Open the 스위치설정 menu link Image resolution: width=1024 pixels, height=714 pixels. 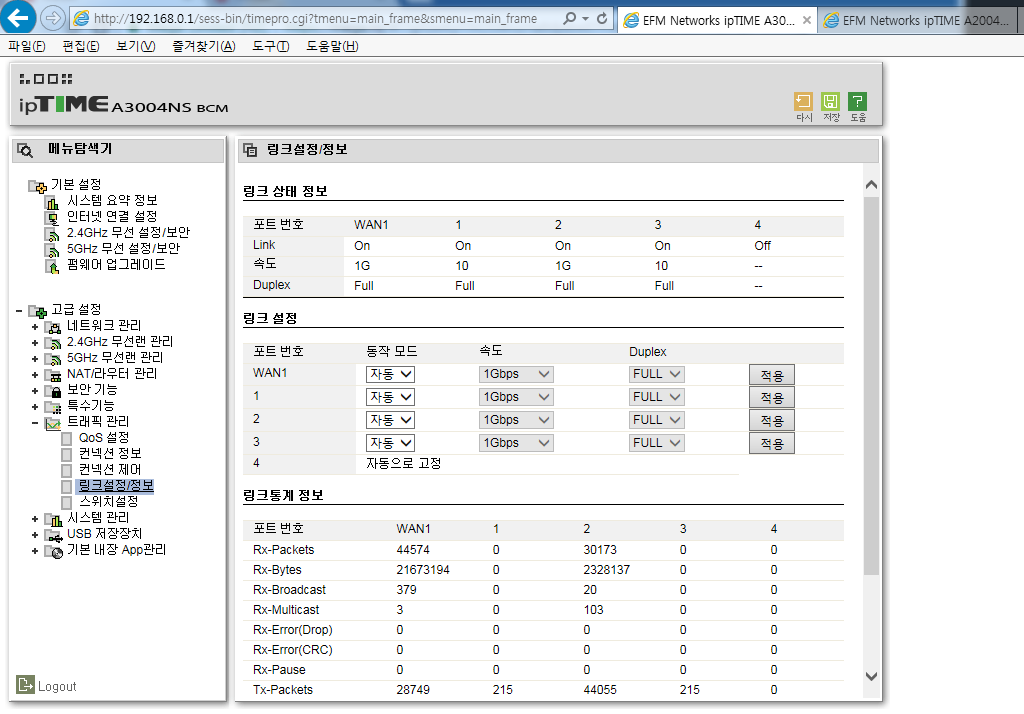click(x=108, y=502)
